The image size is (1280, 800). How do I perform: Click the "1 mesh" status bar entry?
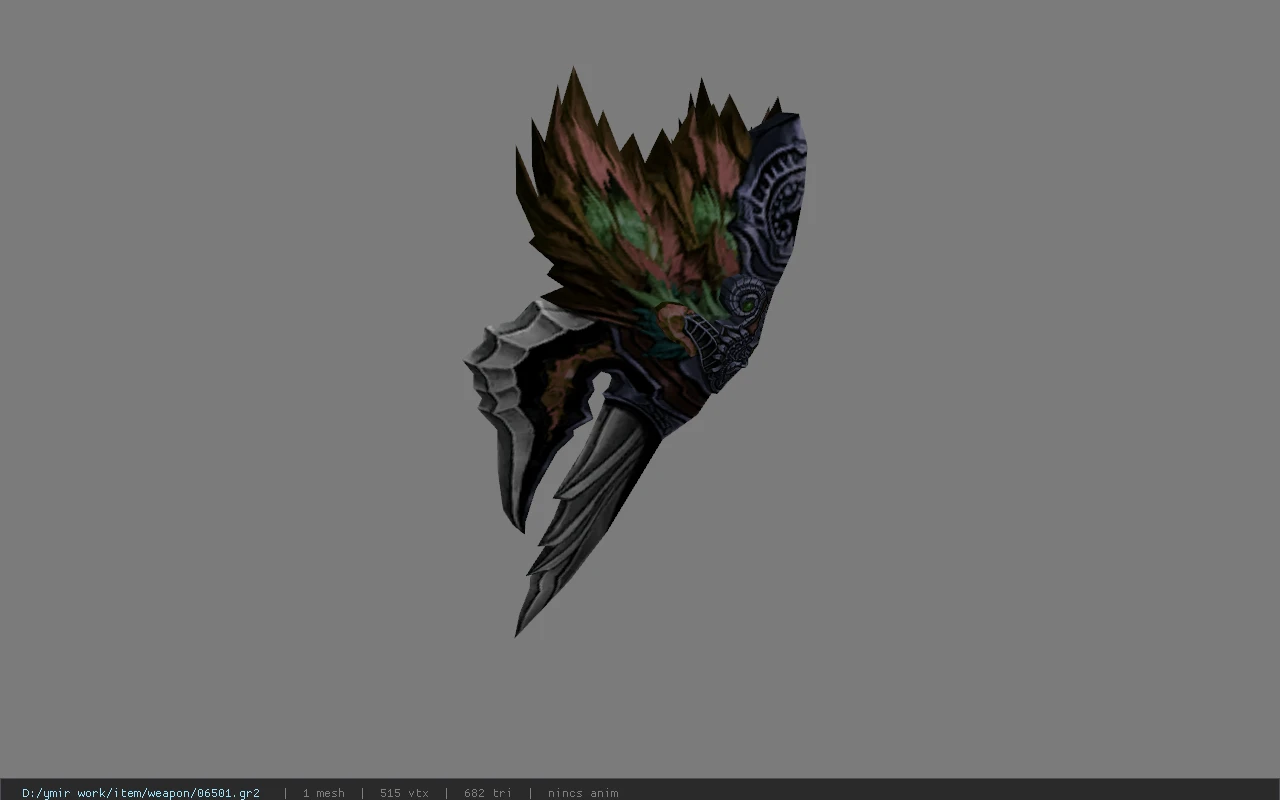pos(323,793)
